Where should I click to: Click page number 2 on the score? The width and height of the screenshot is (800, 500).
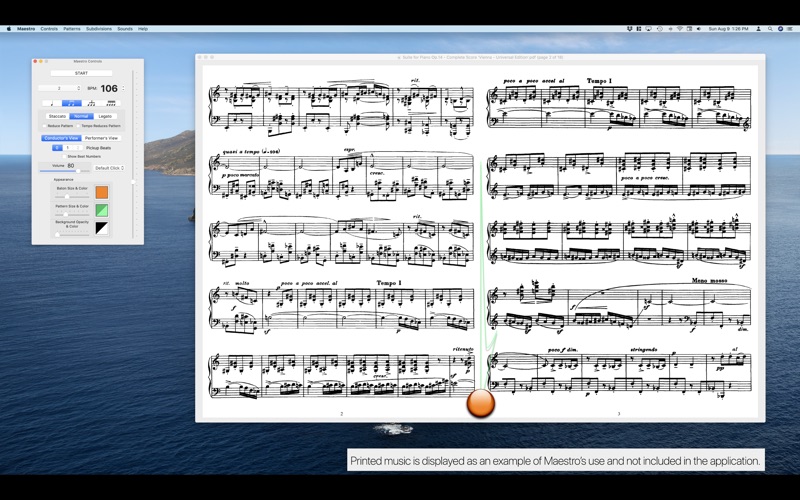tap(341, 414)
